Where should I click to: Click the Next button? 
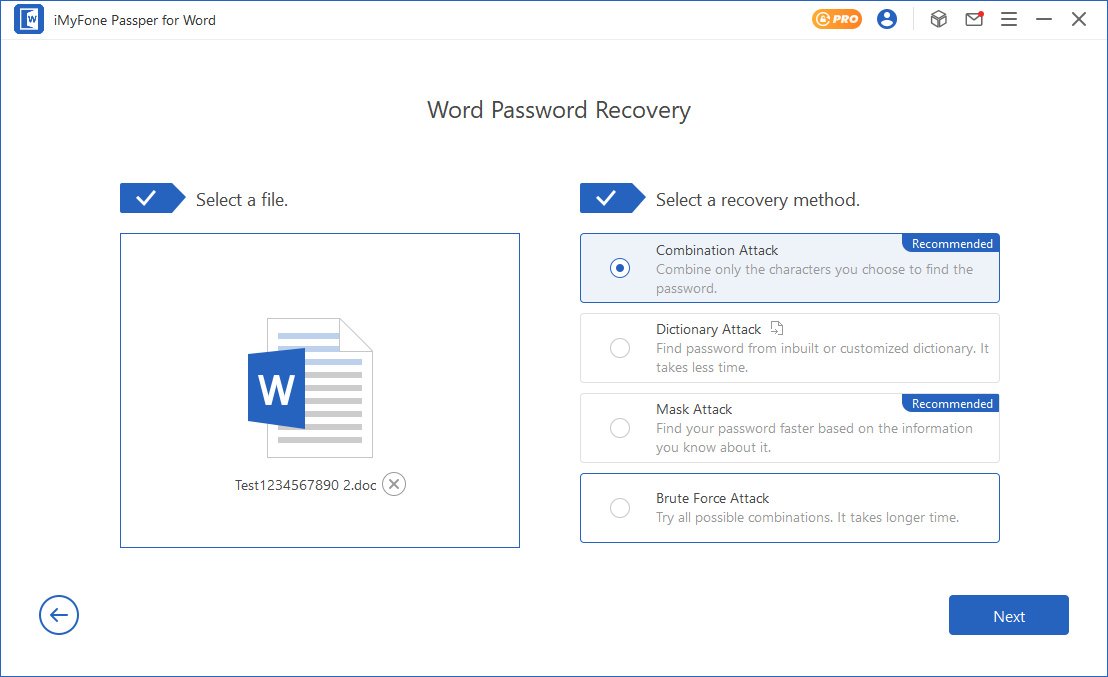1008,616
